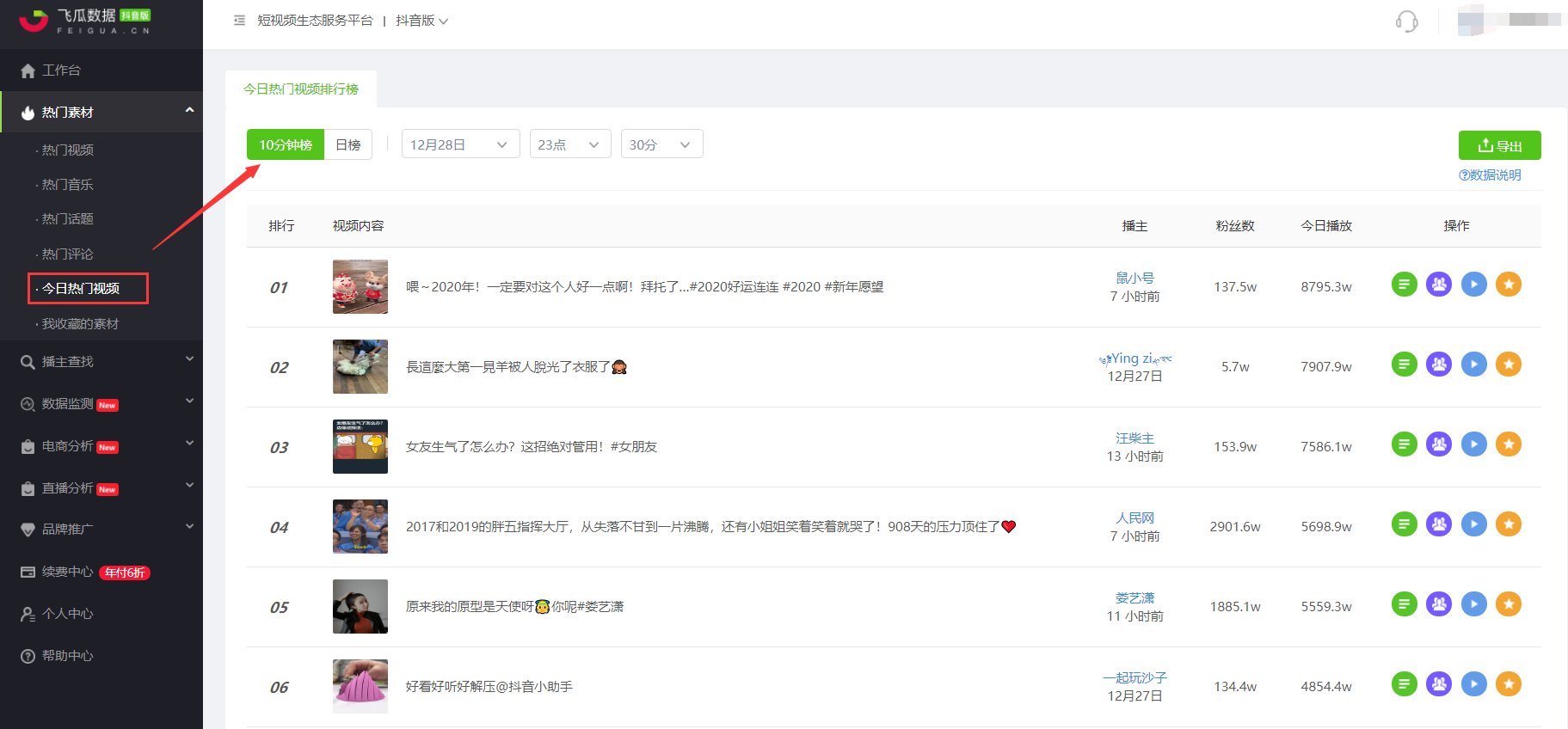Viewport: 1568px width, 729px height.
Task: Click play icon for Ying zi row
Action: click(x=1473, y=364)
